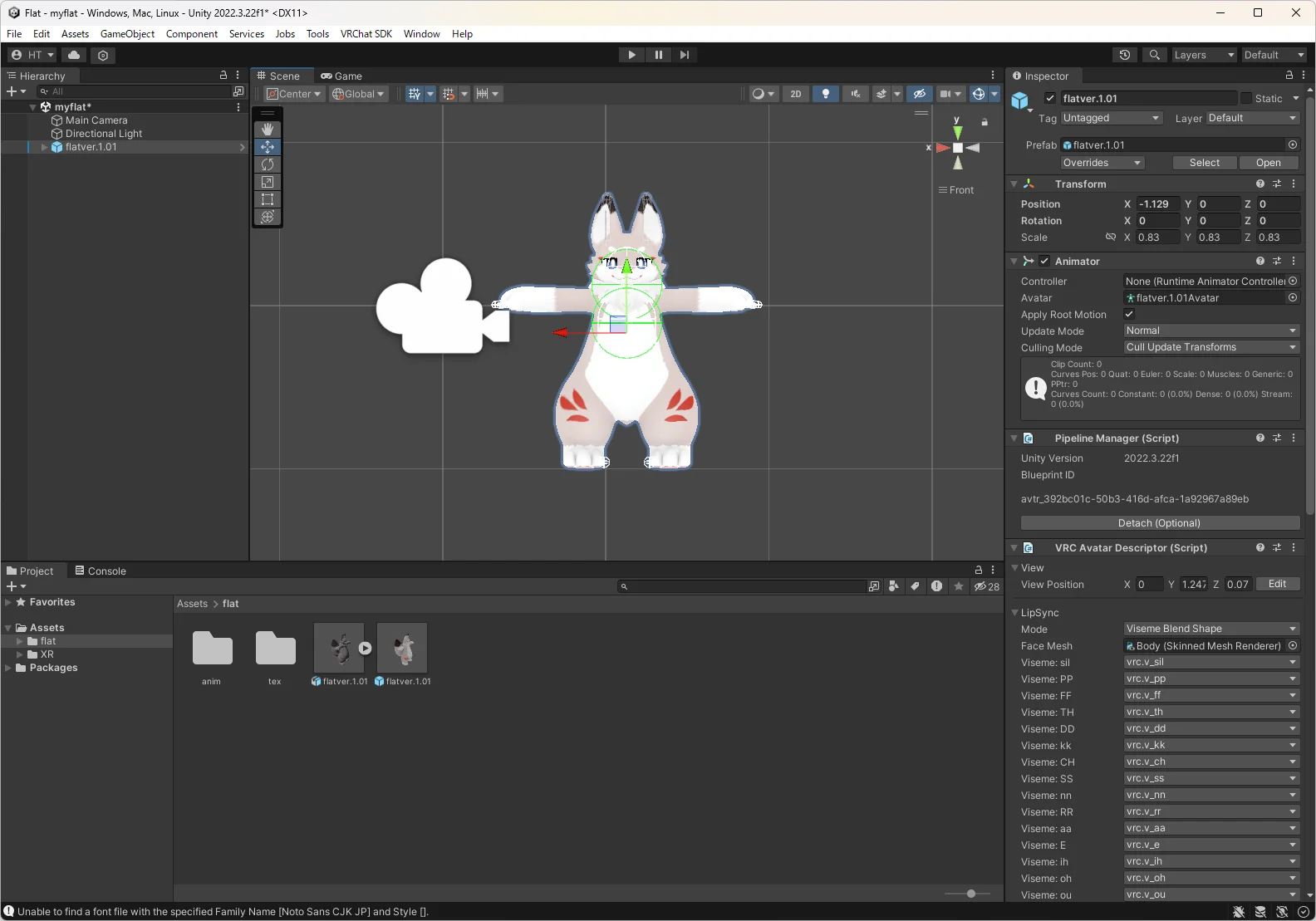Open the GameObject menu
The width and height of the screenshot is (1316, 921).
click(127, 34)
